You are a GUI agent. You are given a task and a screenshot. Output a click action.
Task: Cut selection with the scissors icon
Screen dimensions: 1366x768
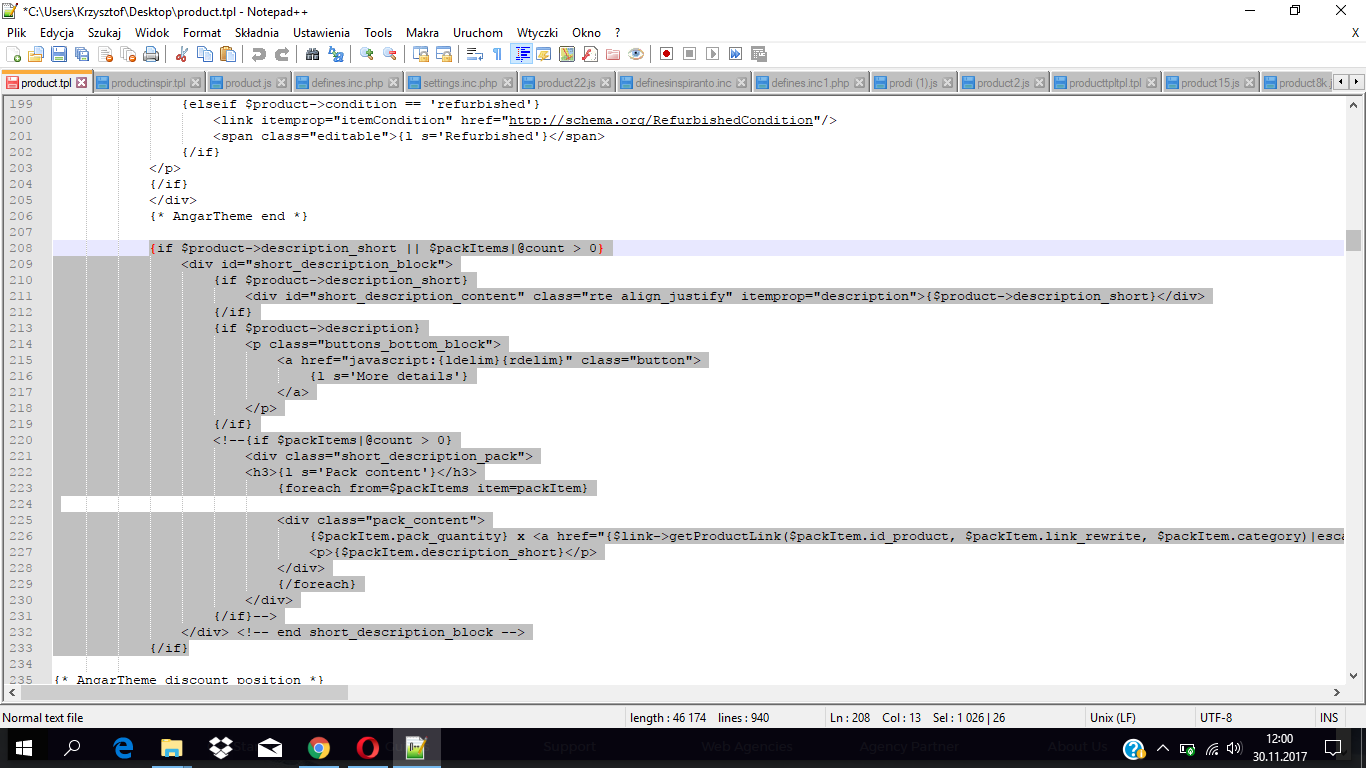point(182,54)
